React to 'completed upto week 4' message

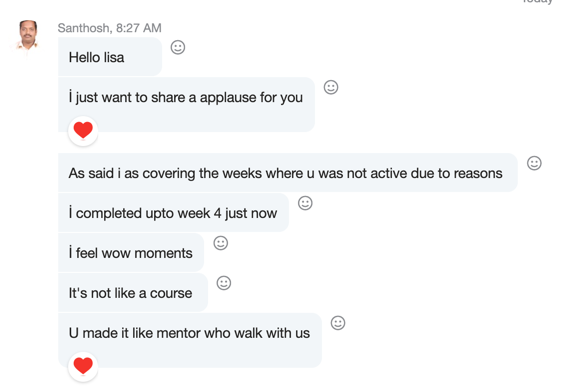[x=305, y=203]
